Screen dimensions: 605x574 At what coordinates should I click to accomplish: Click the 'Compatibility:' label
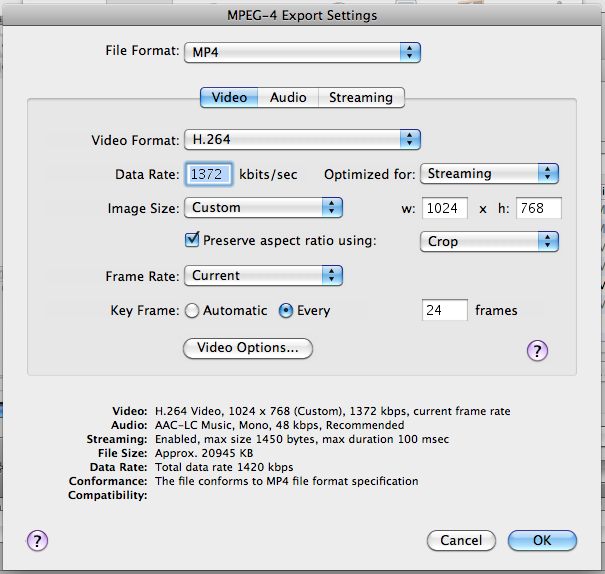(108, 495)
